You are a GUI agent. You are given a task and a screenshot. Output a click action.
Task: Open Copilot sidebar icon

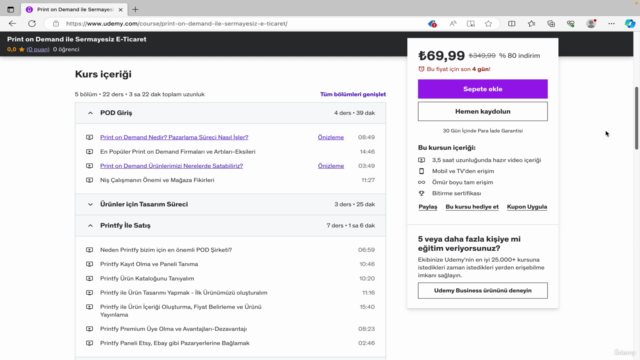(x=630, y=24)
